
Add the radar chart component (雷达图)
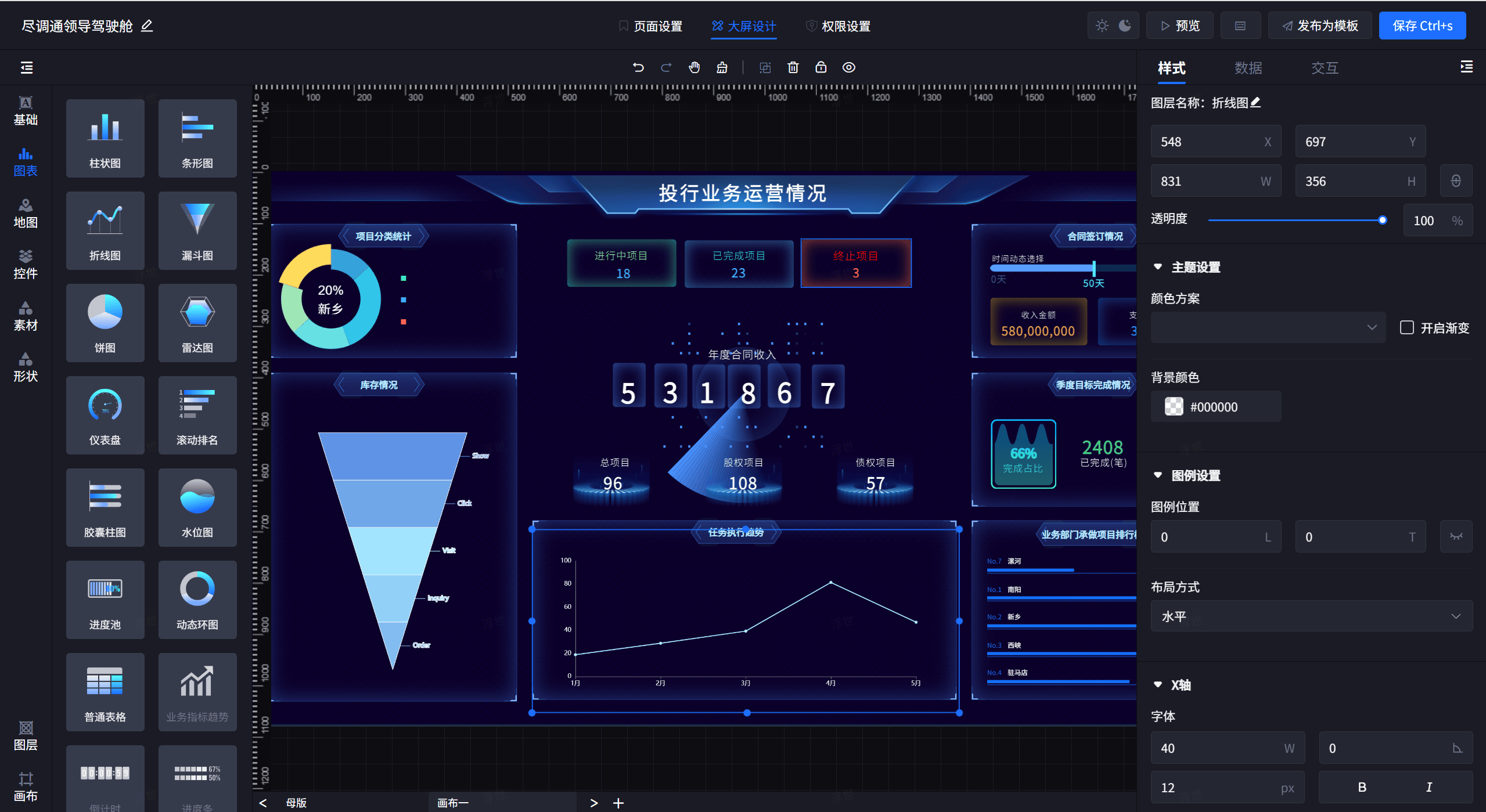point(197,323)
